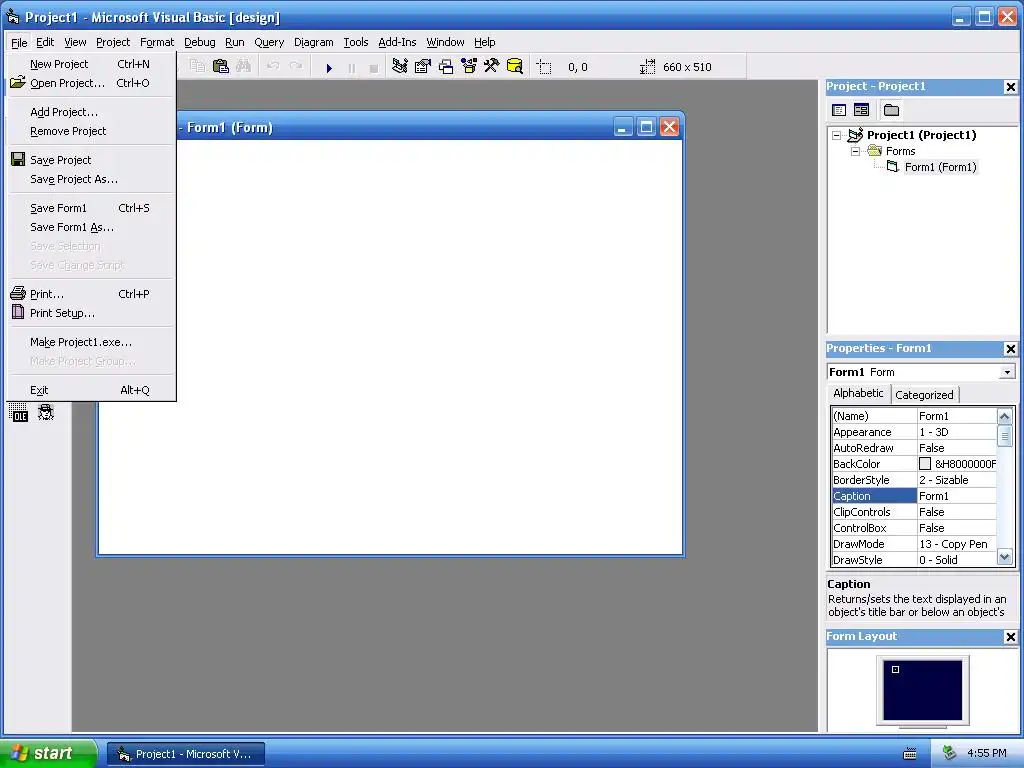Choose Remove Project from File menu
1024x768 pixels.
click(91, 131)
